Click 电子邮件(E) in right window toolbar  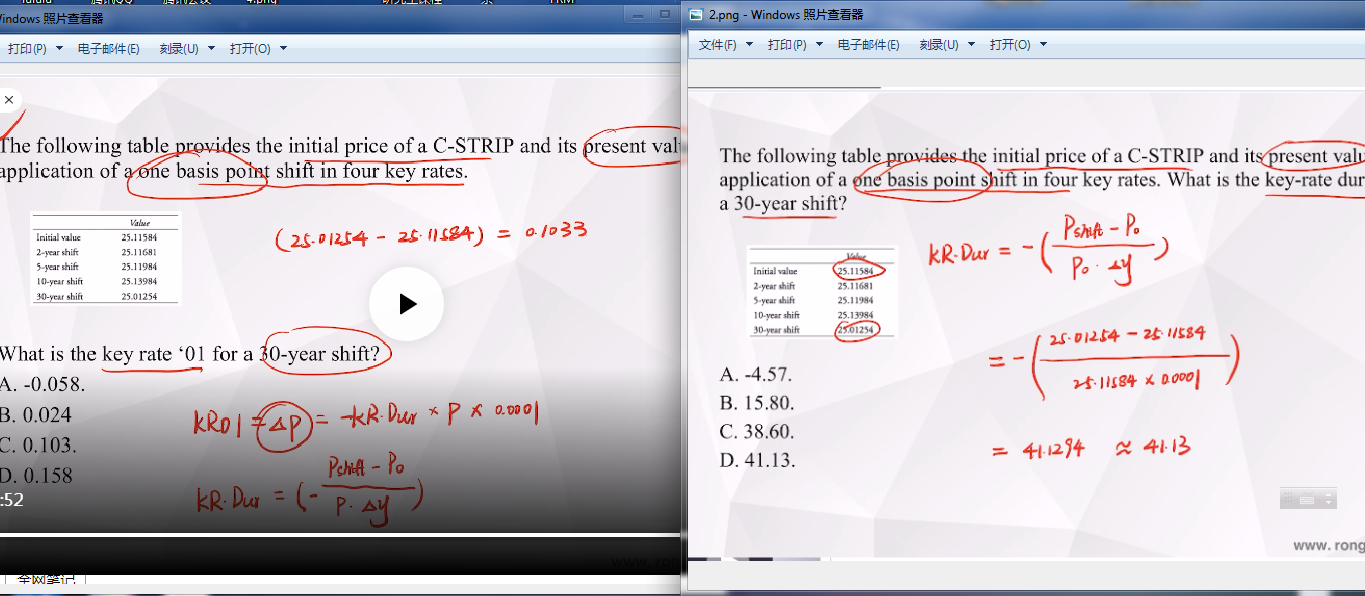[x=868, y=45]
